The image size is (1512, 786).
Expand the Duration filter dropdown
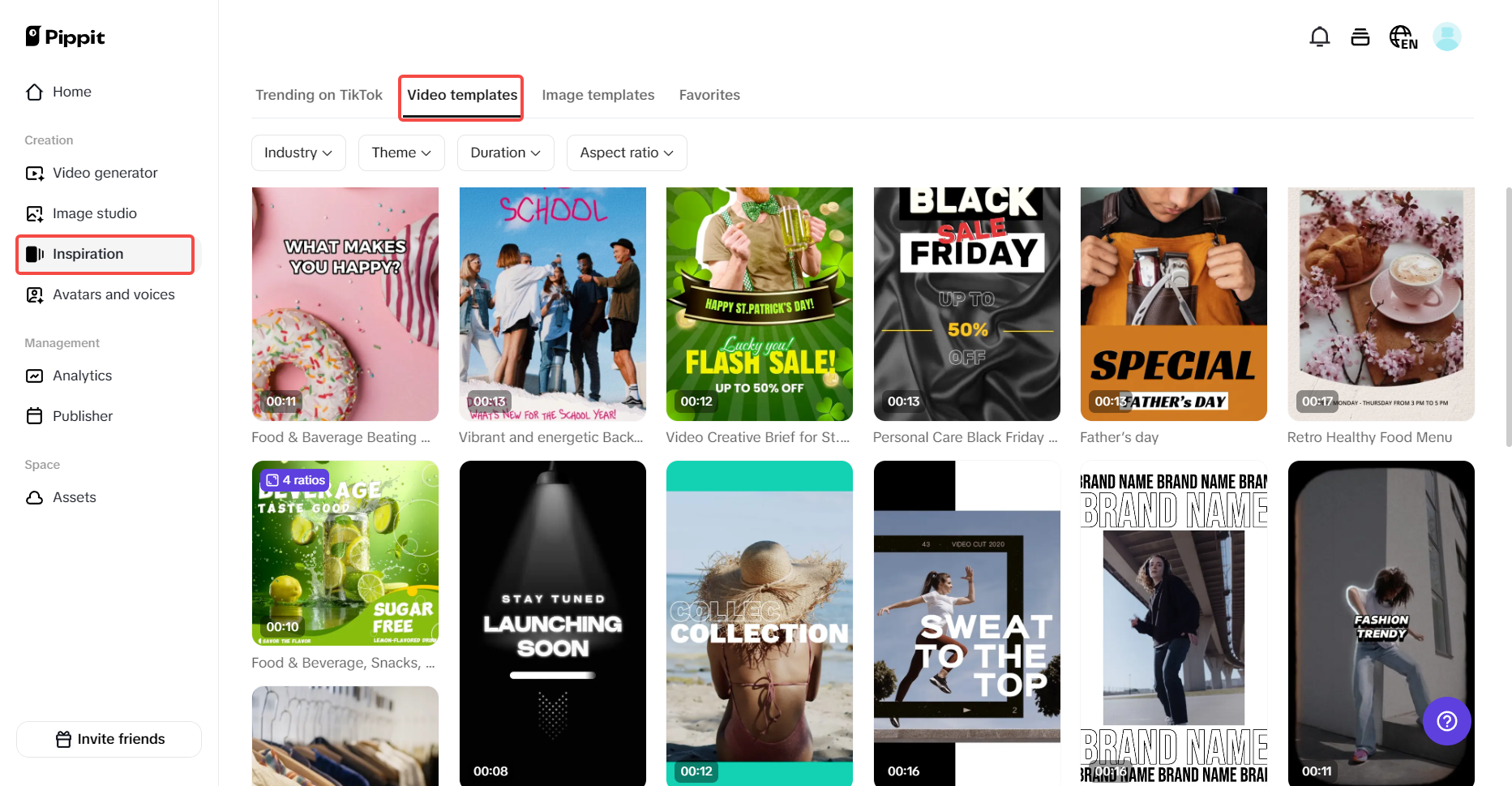pos(506,152)
